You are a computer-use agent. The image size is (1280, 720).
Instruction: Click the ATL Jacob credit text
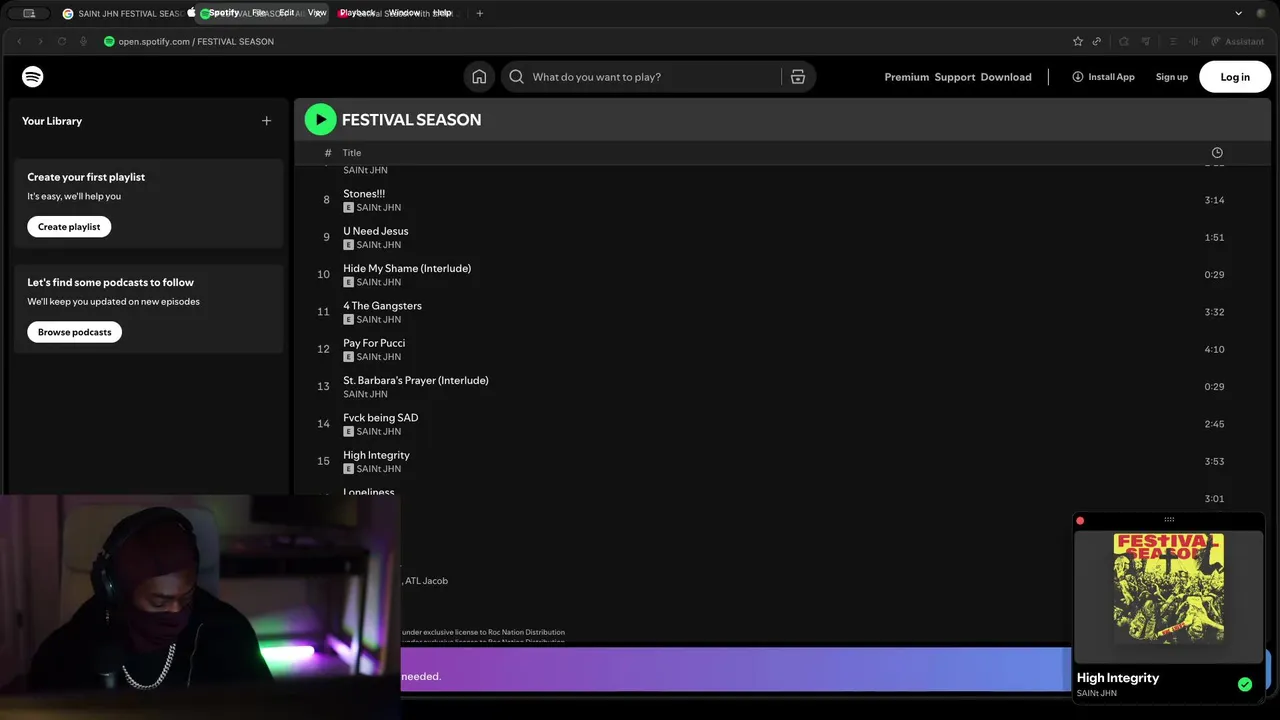coord(426,581)
